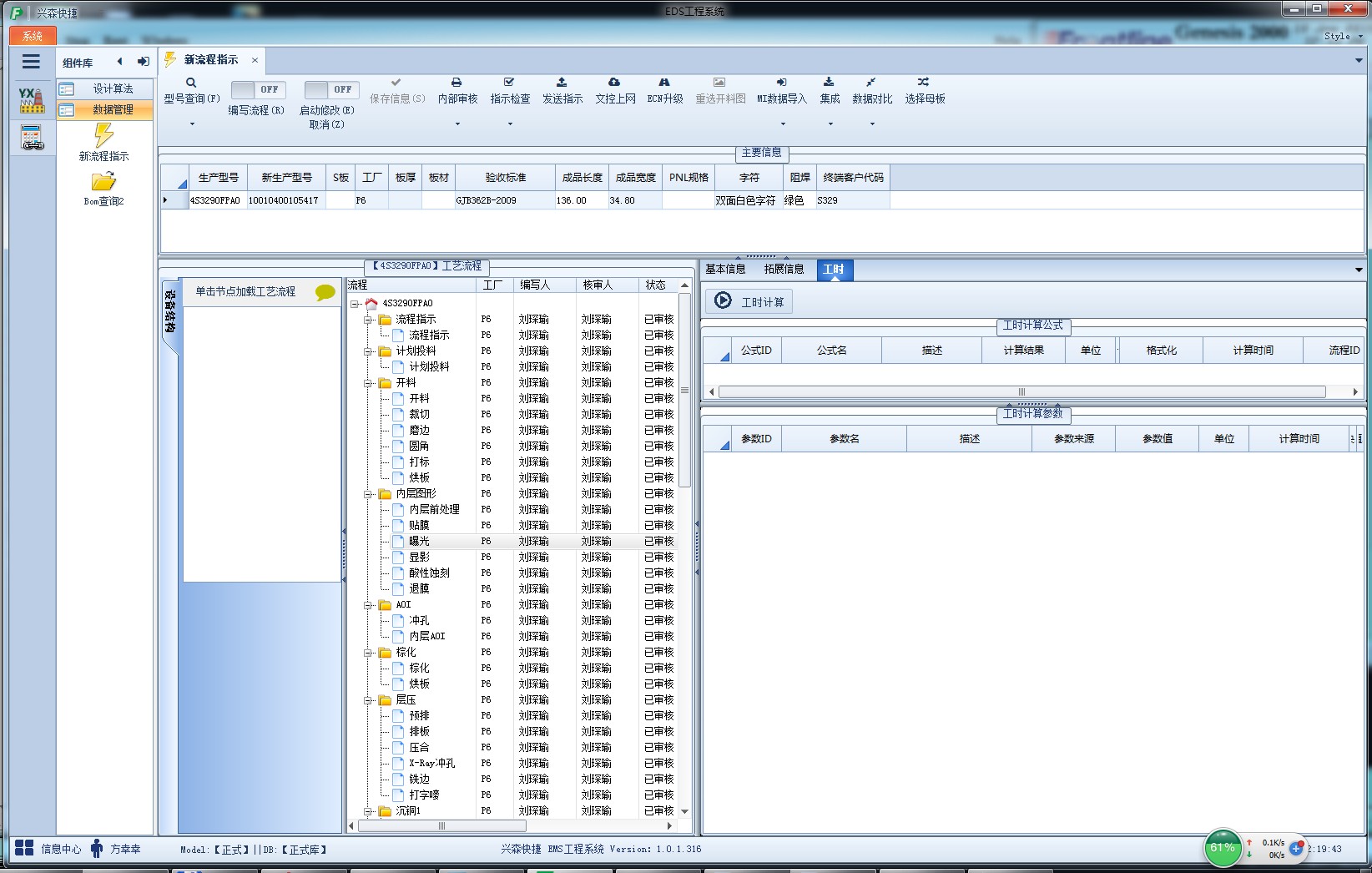Collapse 组件库 panel with left arrow
The width and height of the screenshot is (1372, 873).
(119, 62)
